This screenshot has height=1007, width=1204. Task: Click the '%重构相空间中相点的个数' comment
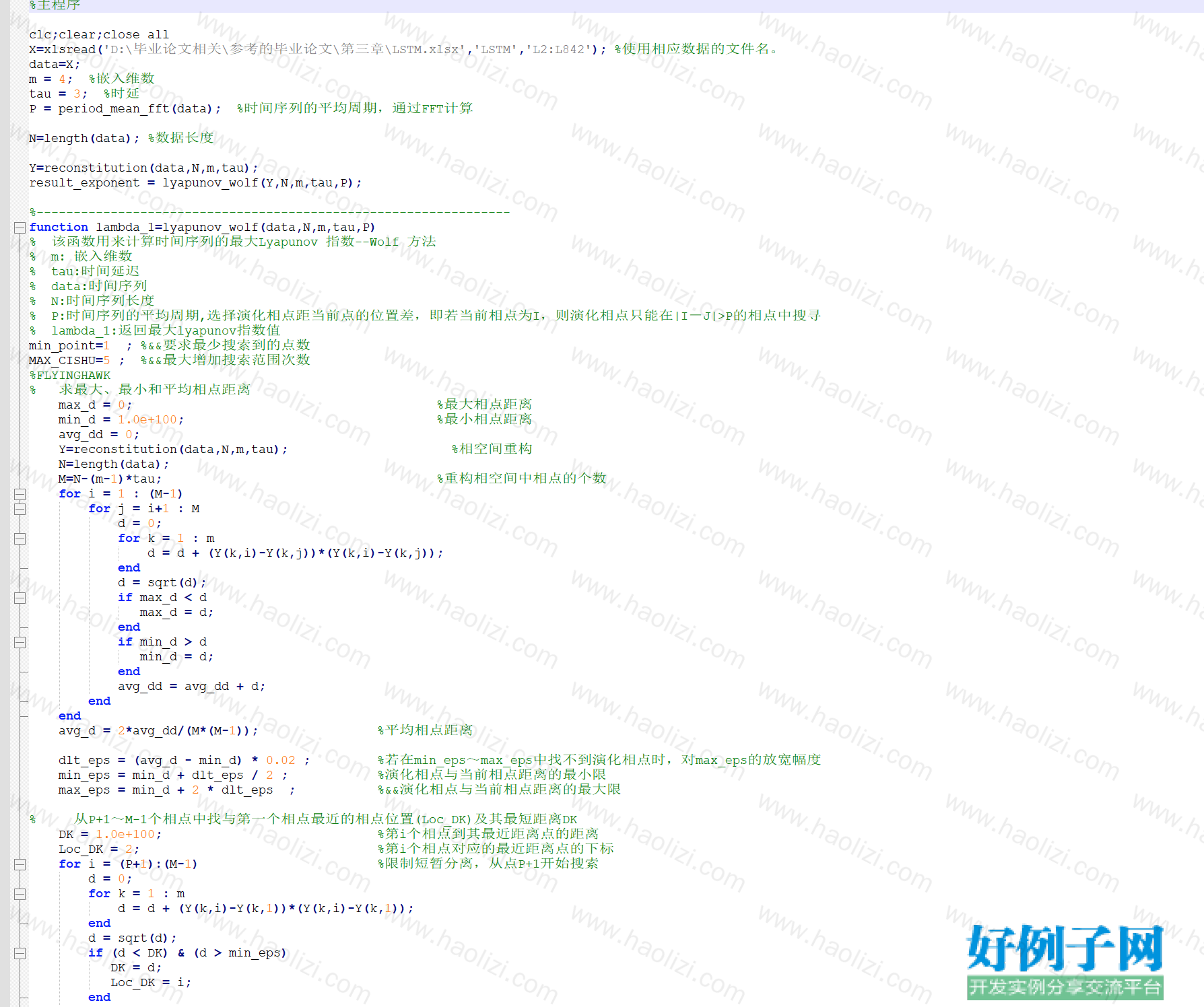pos(521,479)
